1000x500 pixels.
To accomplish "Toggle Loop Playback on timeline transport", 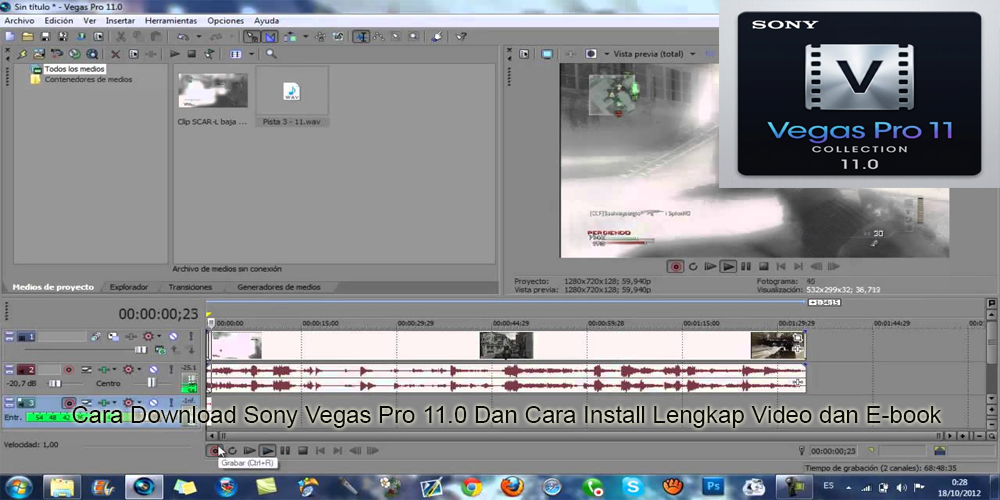I will (x=232, y=451).
